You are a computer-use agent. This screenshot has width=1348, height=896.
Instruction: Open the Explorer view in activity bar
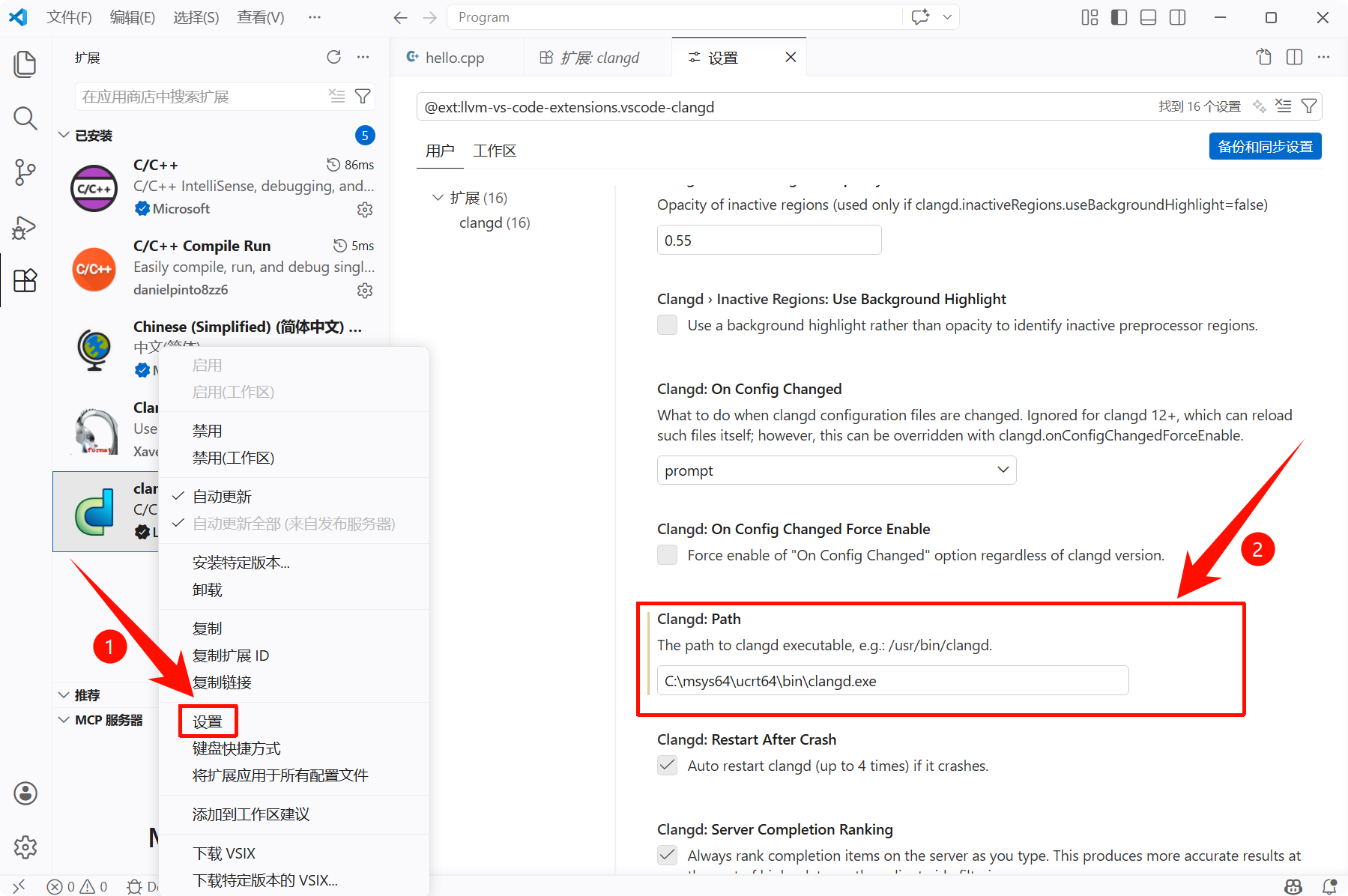25,64
